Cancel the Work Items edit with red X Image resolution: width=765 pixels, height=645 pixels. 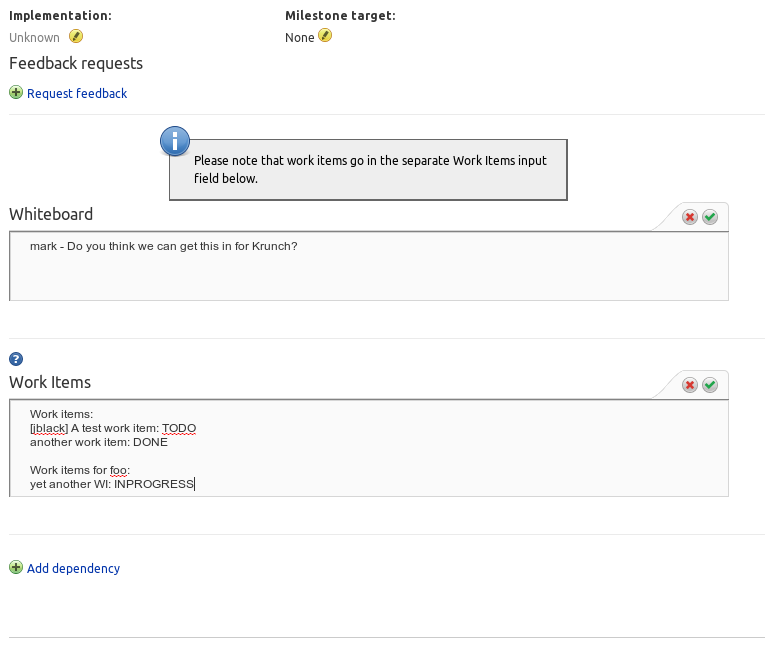click(690, 385)
